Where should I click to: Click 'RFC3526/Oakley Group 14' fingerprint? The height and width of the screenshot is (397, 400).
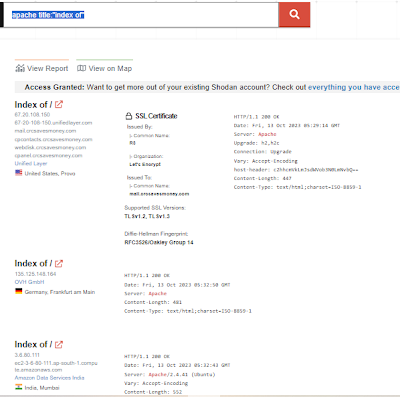159,242
